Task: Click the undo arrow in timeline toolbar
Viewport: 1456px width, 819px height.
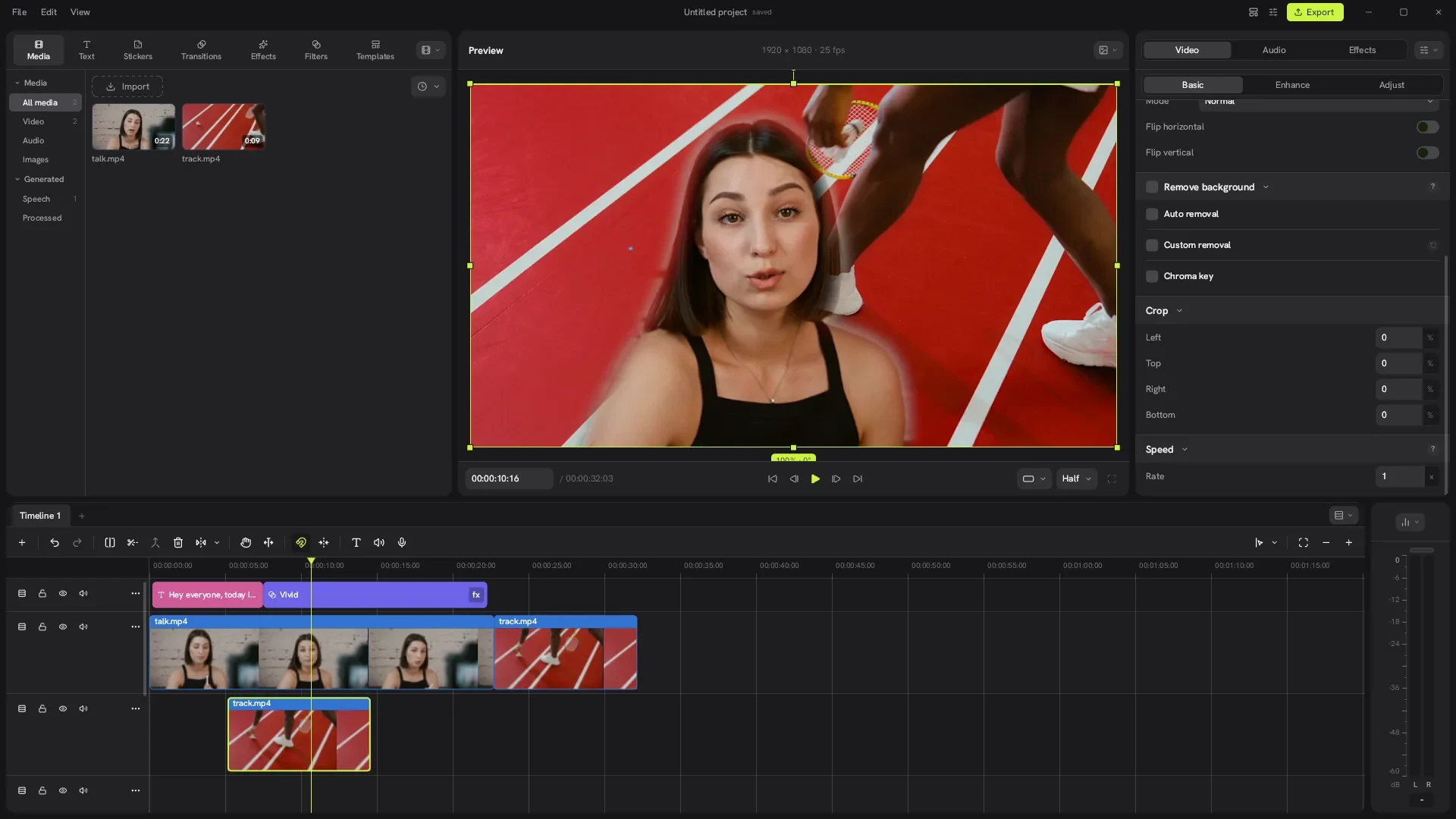Action: tap(55, 543)
